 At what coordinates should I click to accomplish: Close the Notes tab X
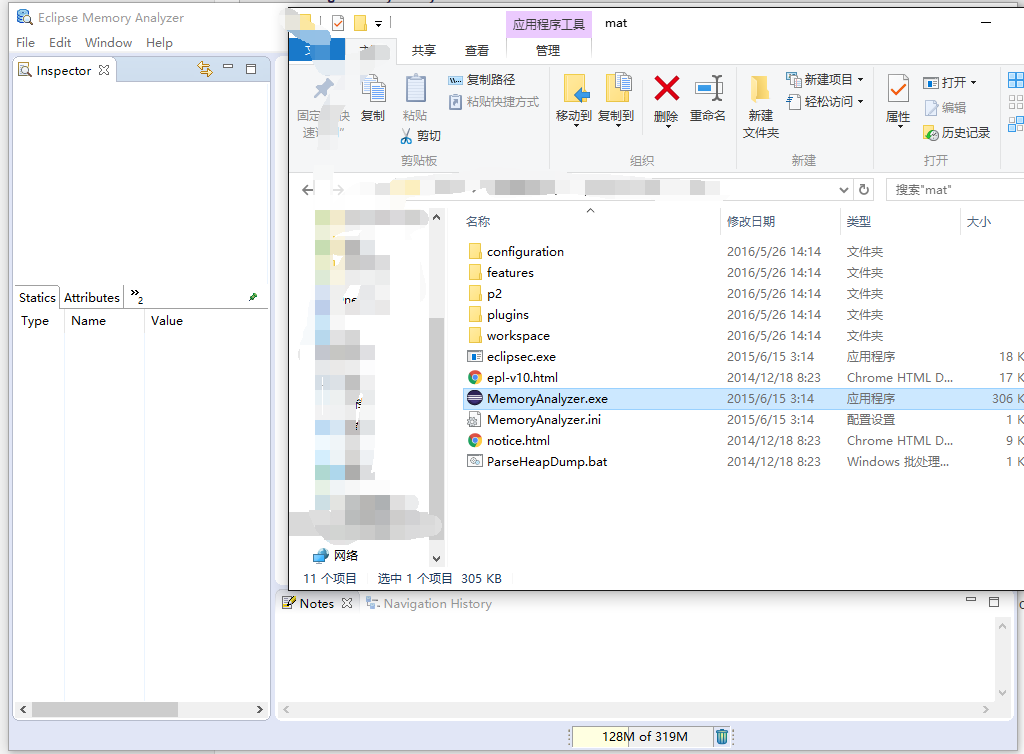347,603
